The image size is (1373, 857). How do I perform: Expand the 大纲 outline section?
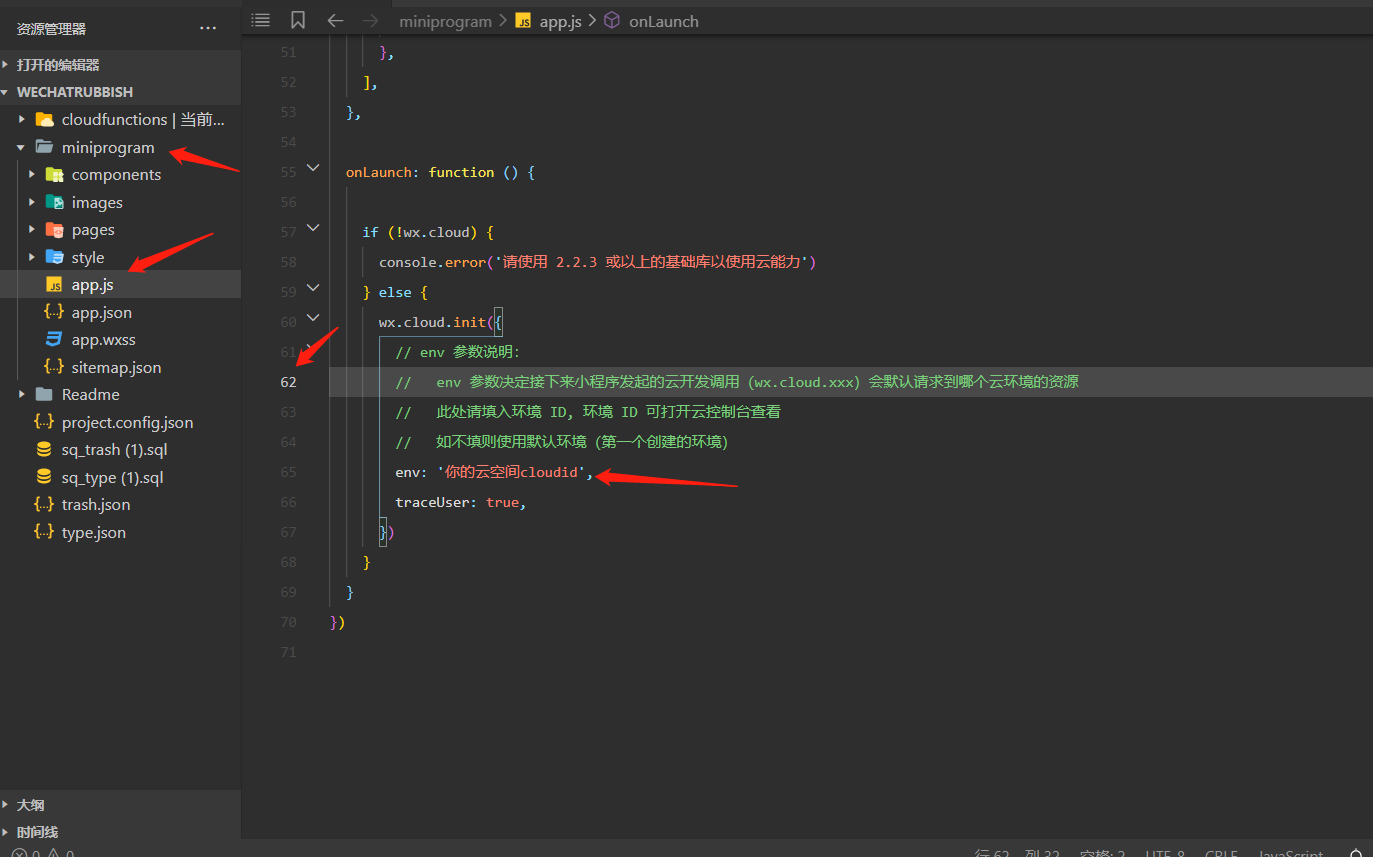pyautogui.click(x=30, y=805)
